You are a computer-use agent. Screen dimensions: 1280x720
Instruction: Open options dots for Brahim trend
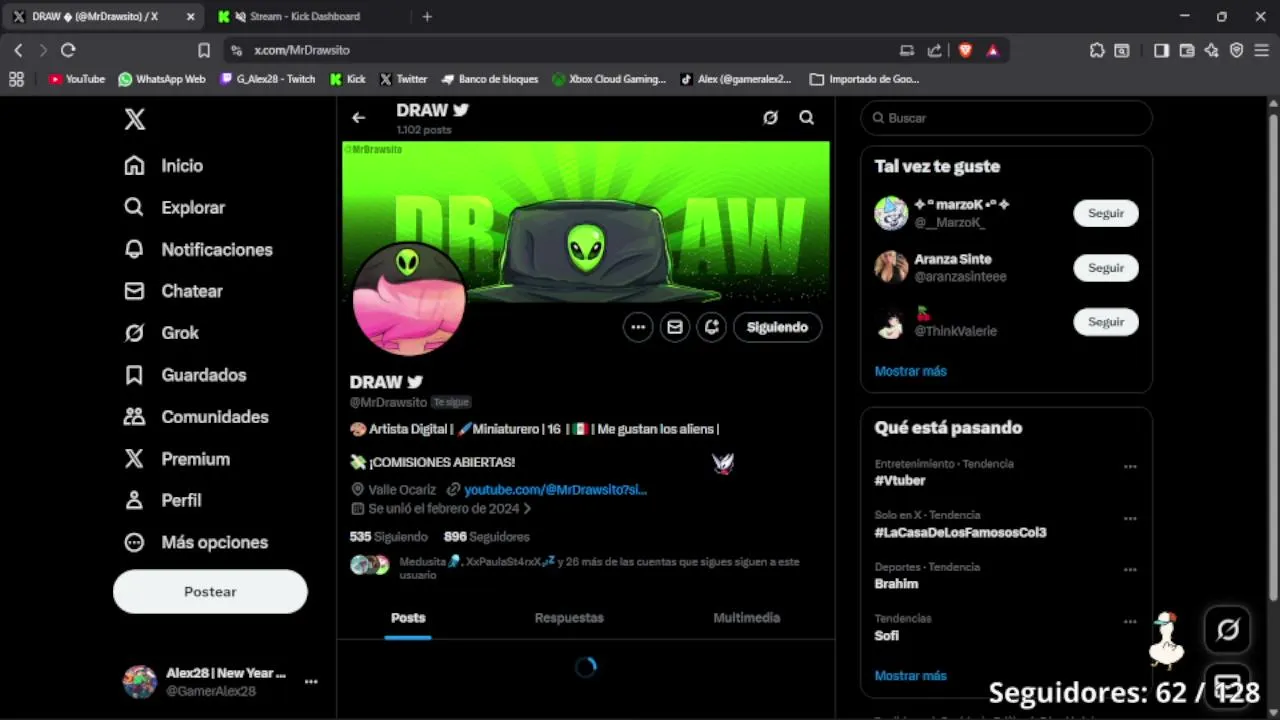[x=1130, y=569]
